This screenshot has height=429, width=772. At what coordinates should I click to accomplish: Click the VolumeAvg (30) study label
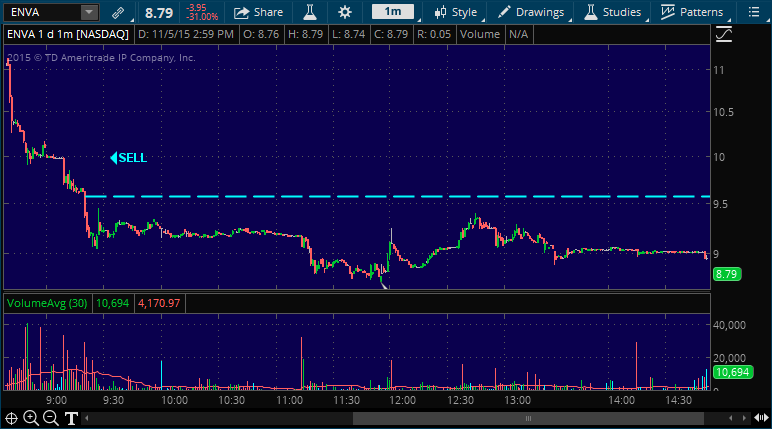pyautogui.click(x=47, y=303)
